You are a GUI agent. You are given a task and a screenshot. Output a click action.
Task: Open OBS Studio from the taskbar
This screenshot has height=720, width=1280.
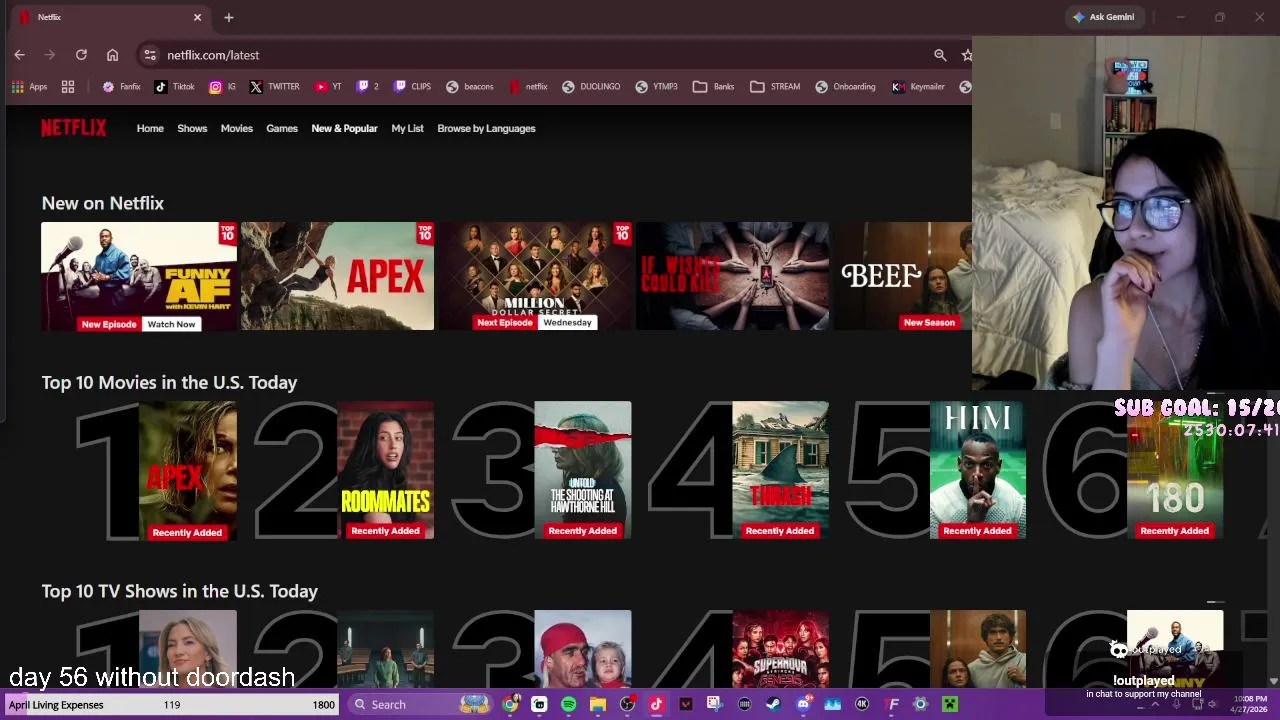[627, 704]
